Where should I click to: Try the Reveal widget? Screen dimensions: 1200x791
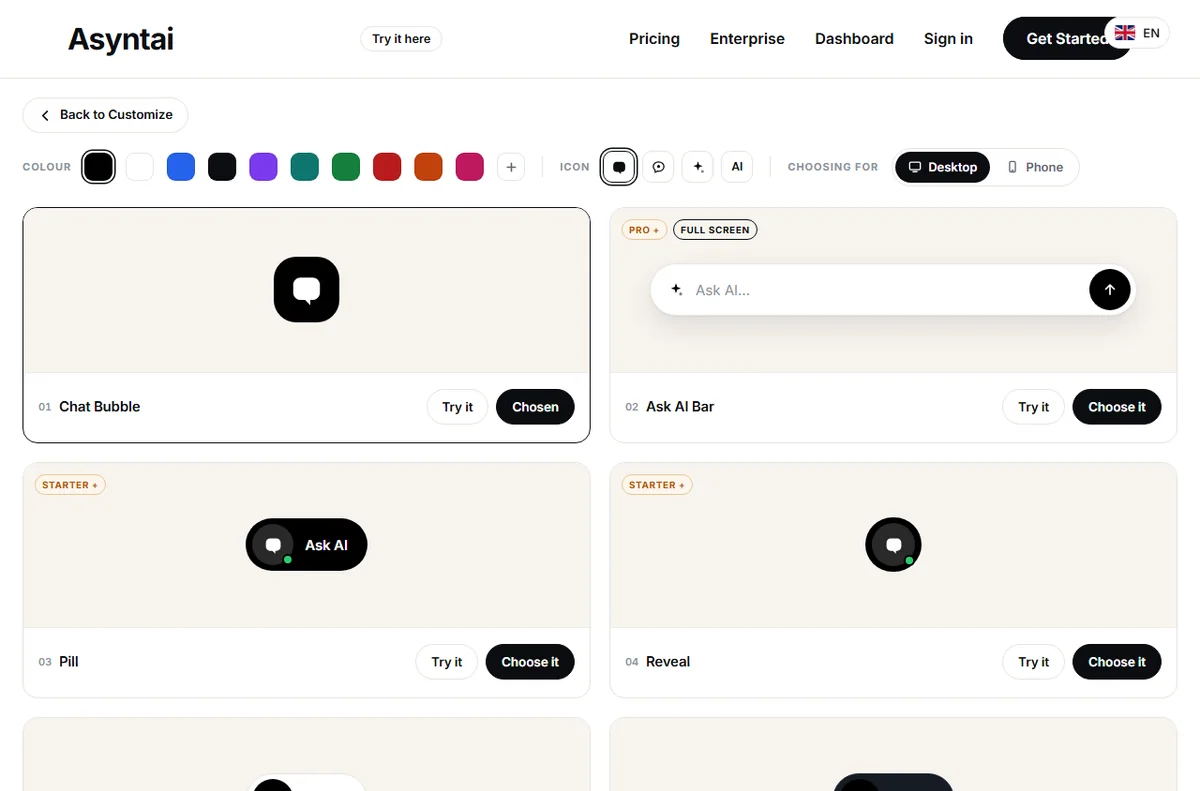(1033, 662)
